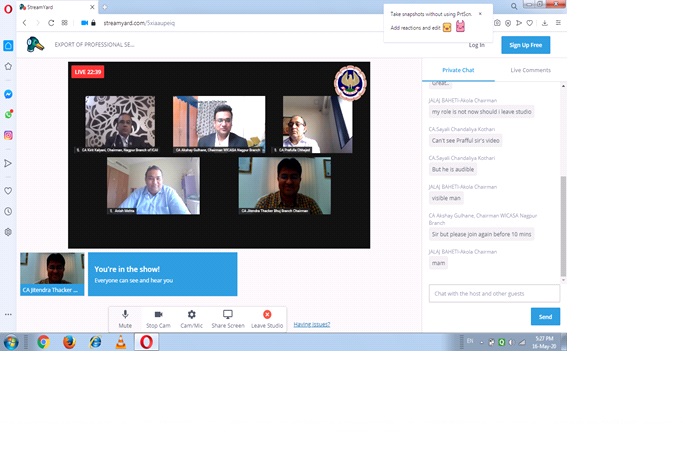Screen dimensions: 685x460
Task: Click the search tabs magnifier icon
Action: tap(514, 7)
